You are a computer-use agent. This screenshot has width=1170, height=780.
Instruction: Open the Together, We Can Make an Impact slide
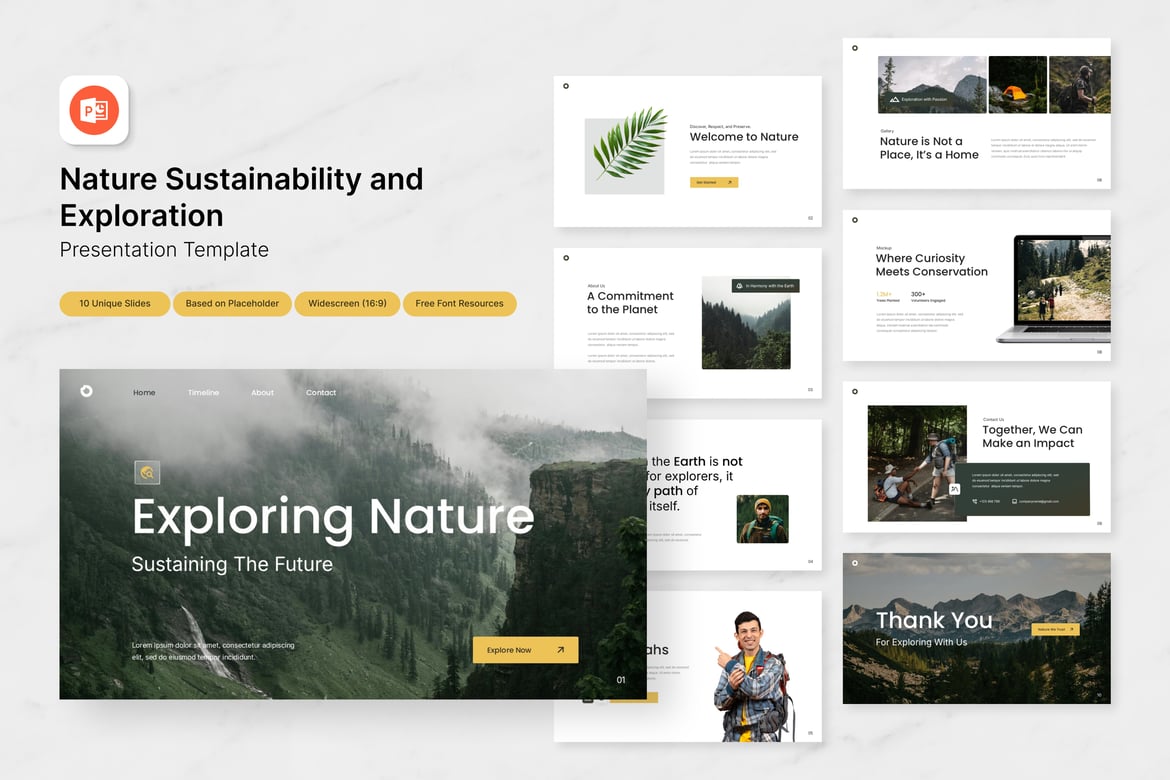pyautogui.click(x=977, y=457)
